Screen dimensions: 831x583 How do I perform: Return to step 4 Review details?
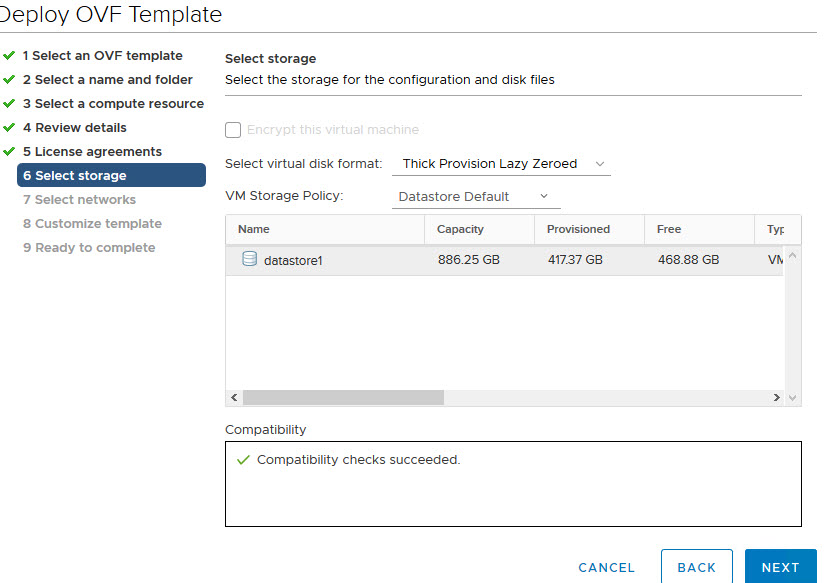(74, 128)
